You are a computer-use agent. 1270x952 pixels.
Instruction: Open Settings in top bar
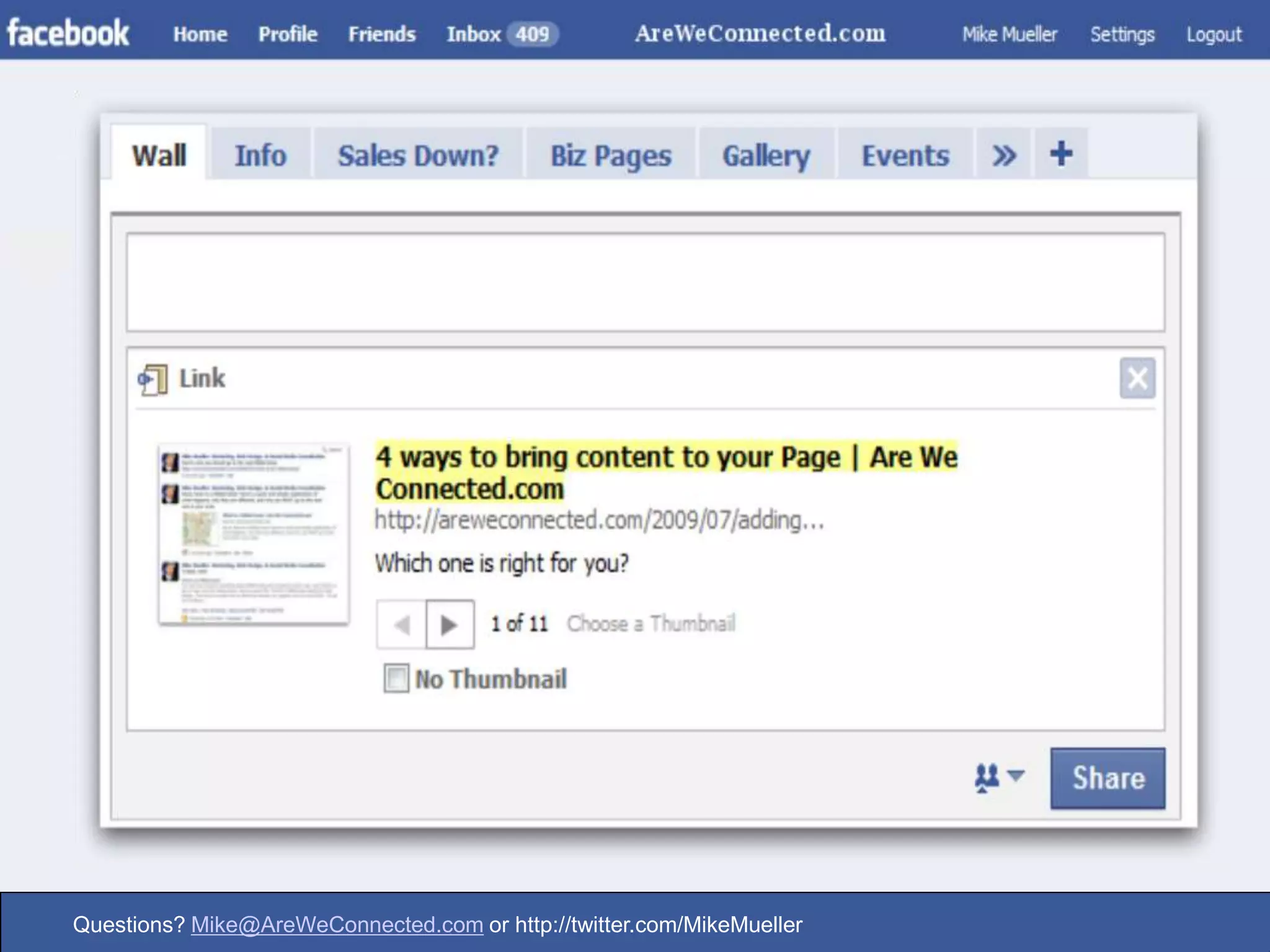tap(1122, 34)
